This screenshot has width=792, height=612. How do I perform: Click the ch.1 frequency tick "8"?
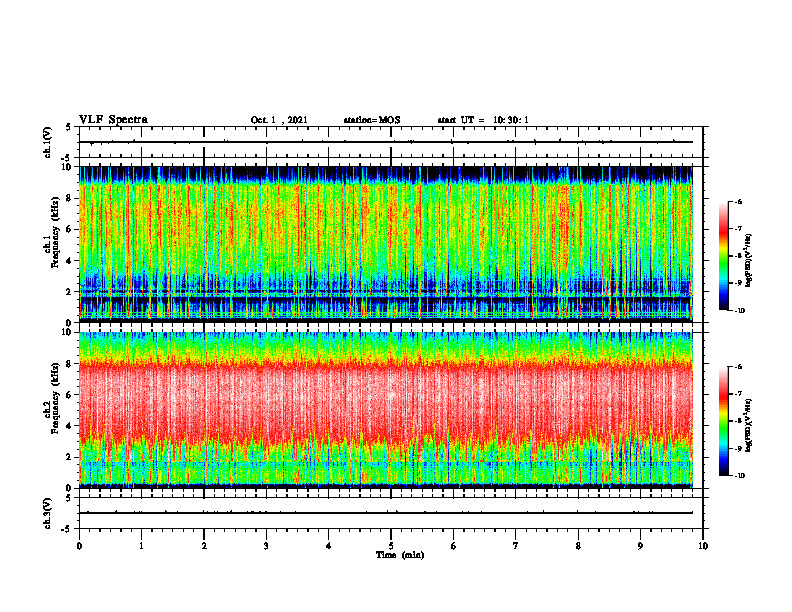(69, 198)
